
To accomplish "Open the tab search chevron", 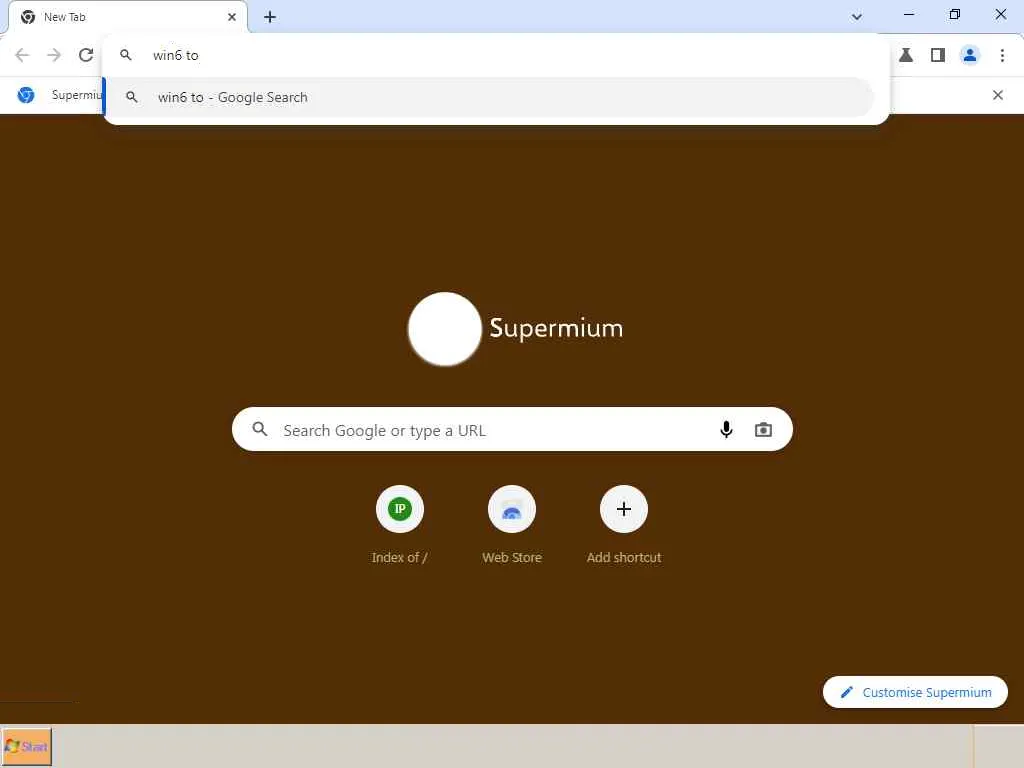I will (x=857, y=17).
